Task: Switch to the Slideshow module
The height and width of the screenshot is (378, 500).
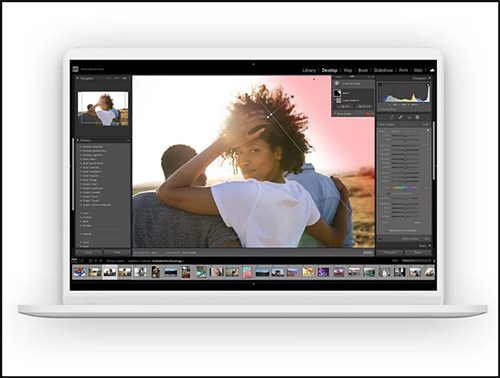Action: 383,70
